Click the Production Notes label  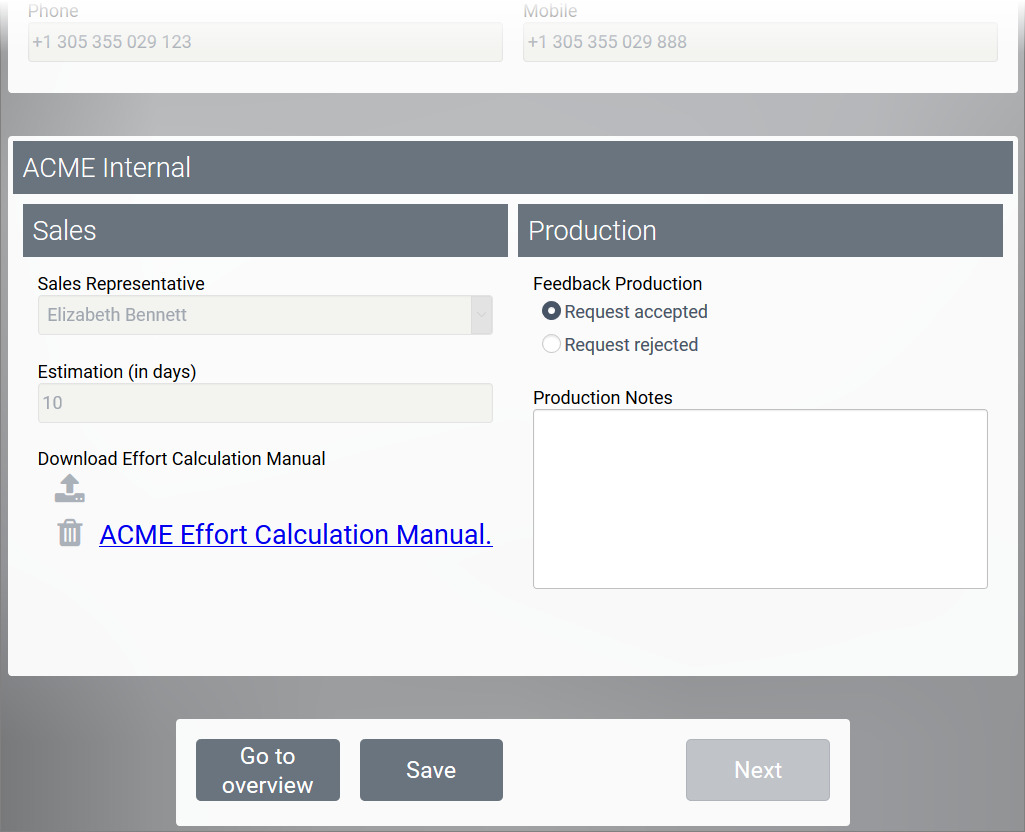point(602,398)
